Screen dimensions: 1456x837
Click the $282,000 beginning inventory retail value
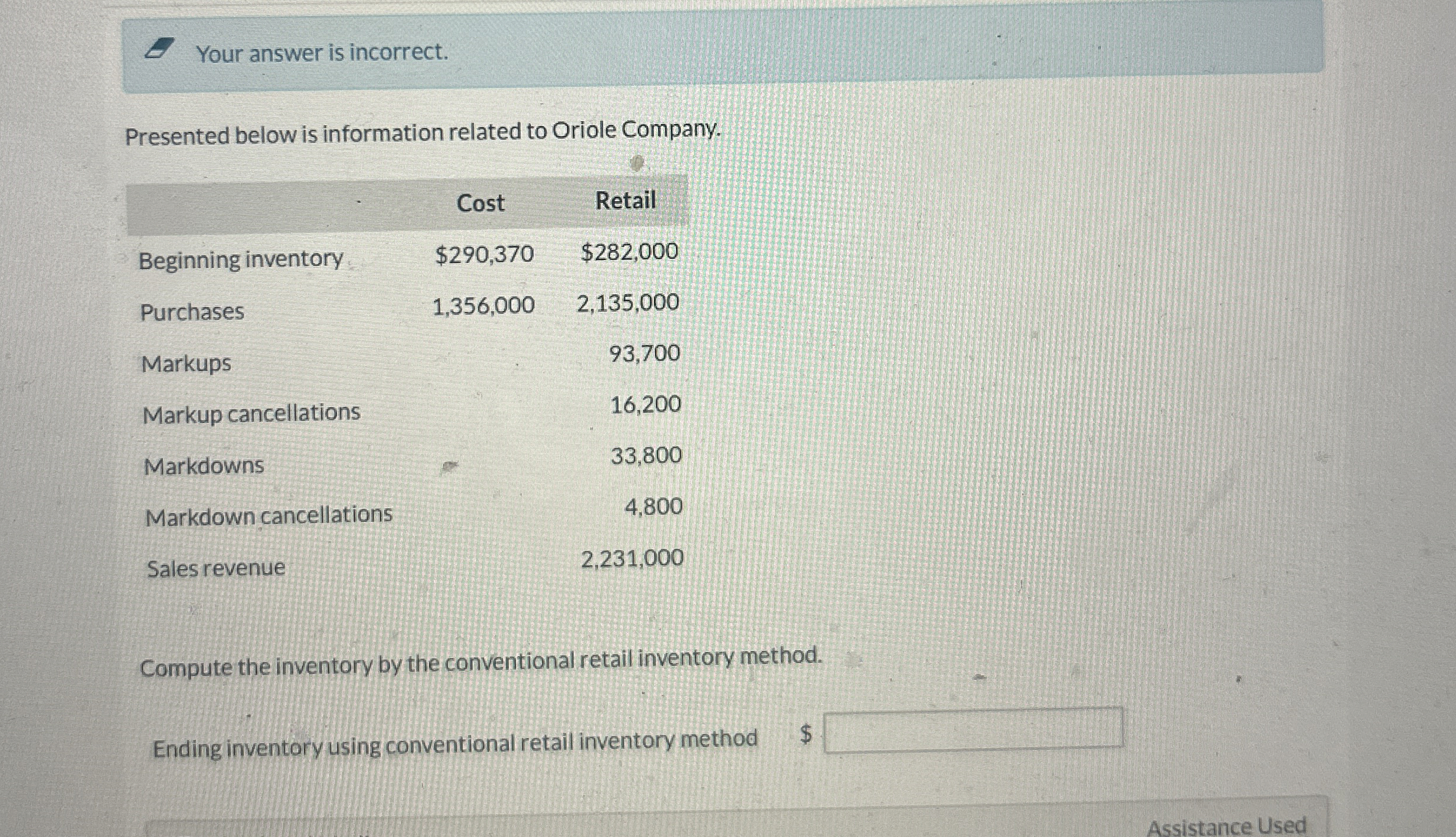pyautogui.click(x=629, y=252)
